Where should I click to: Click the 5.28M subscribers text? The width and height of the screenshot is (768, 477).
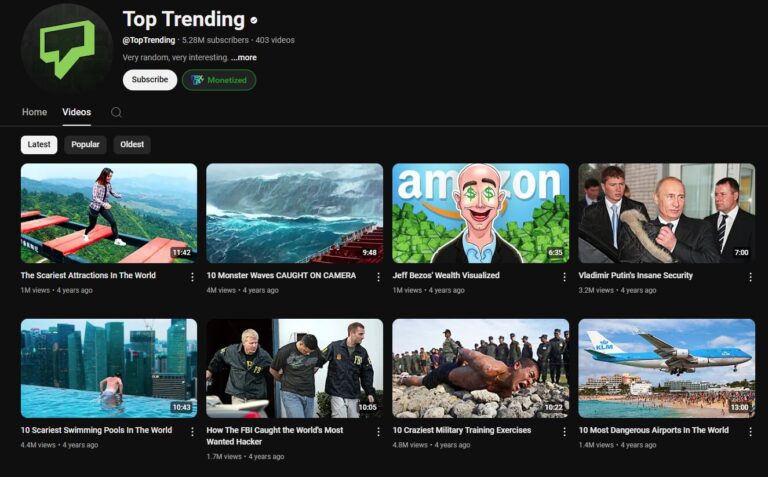point(216,40)
